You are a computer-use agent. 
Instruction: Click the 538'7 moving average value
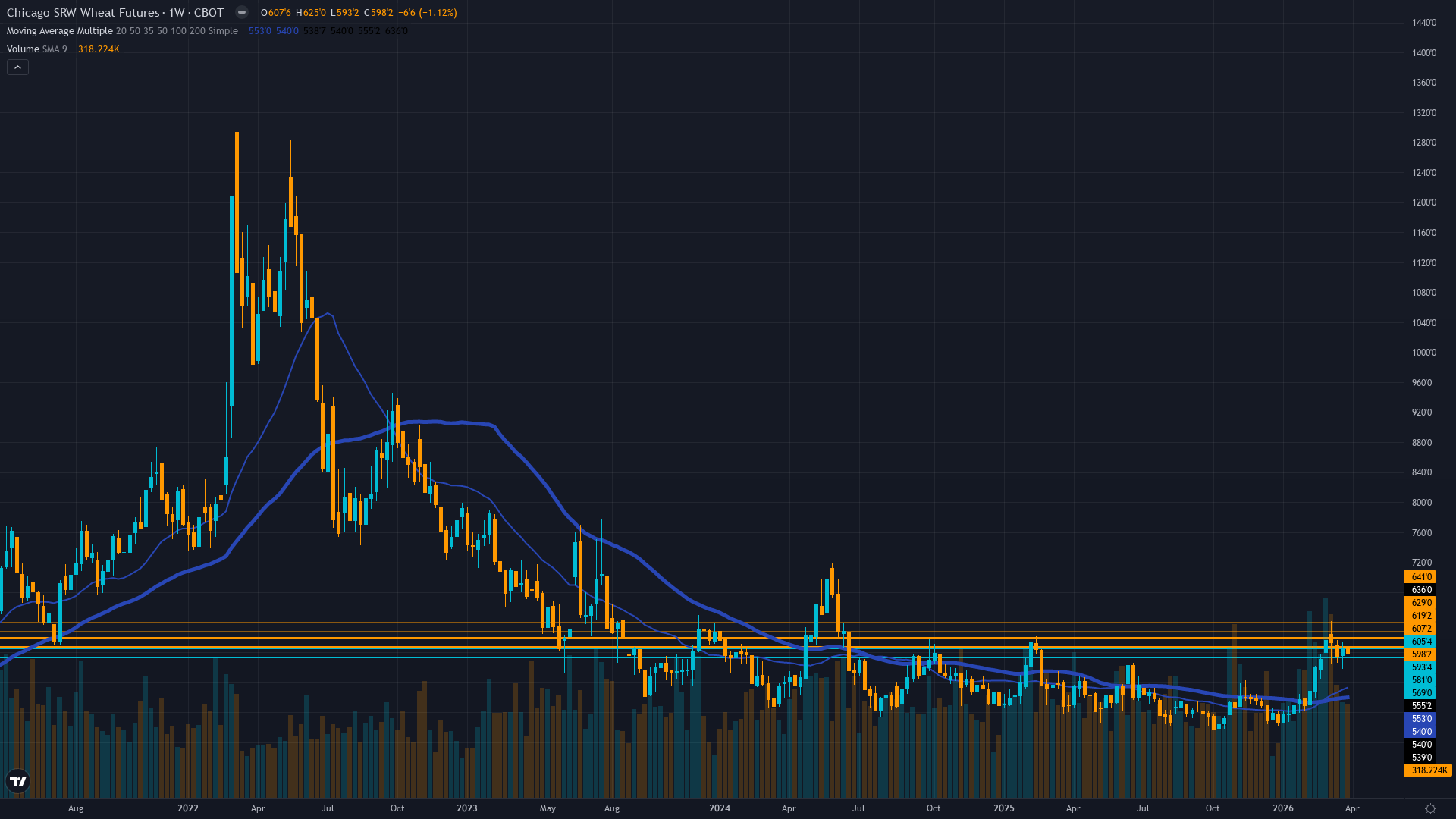[x=315, y=31]
